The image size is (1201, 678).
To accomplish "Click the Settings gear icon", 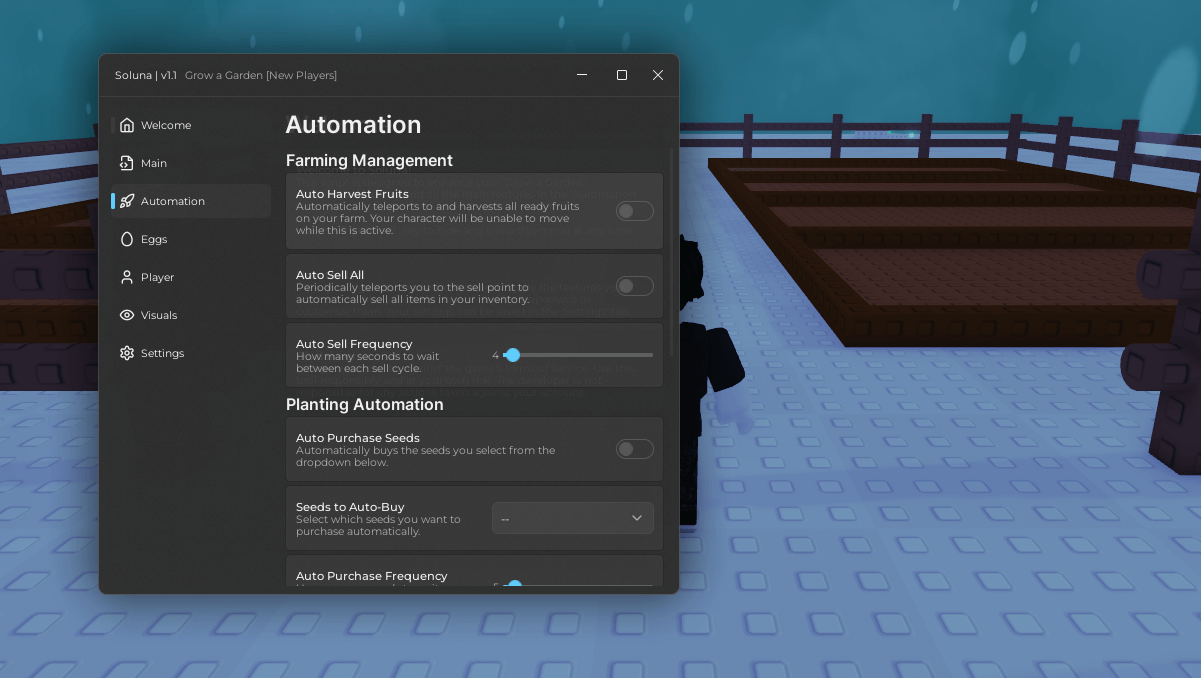I will pos(127,353).
